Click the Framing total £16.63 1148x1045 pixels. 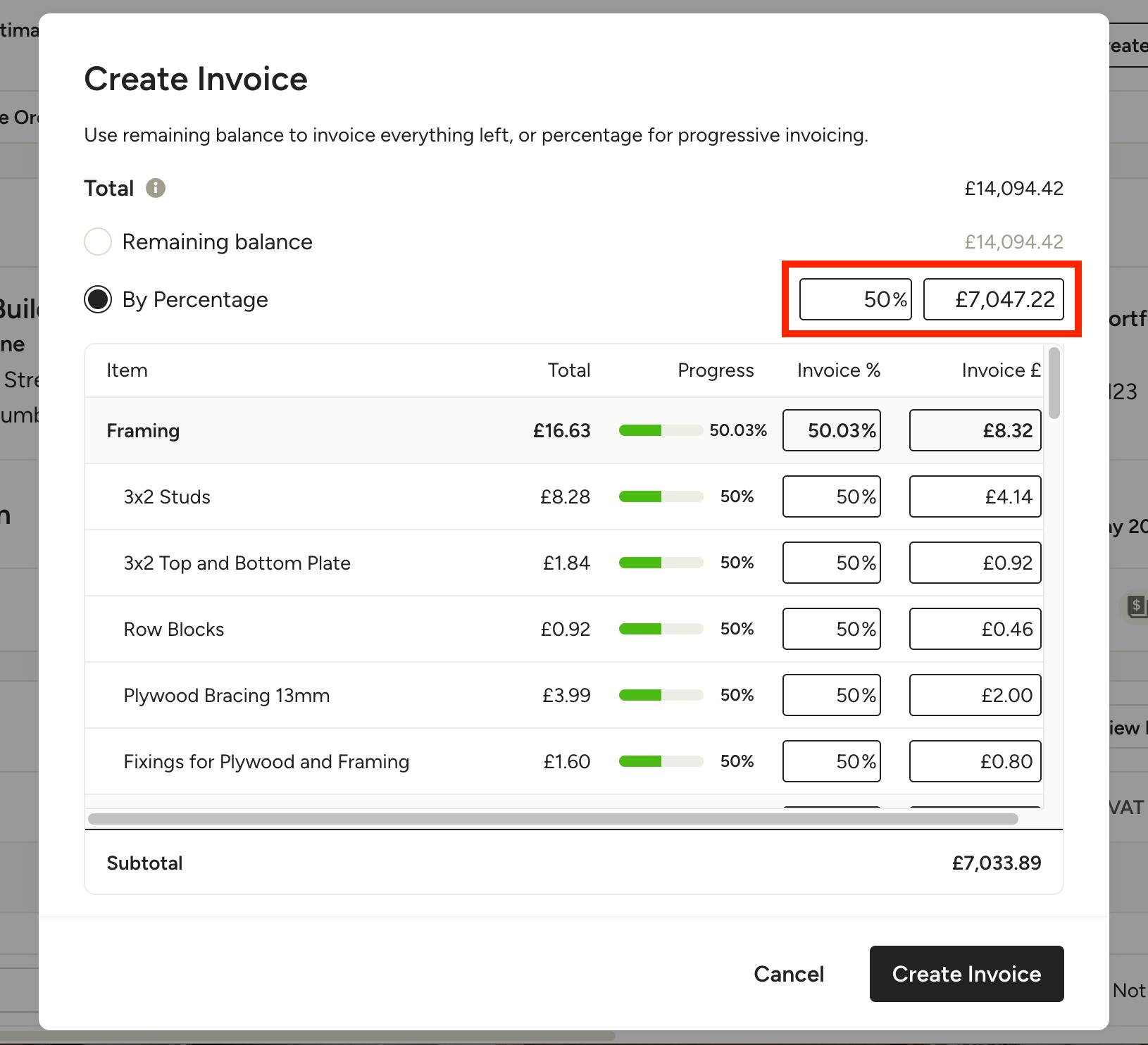coord(562,430)
